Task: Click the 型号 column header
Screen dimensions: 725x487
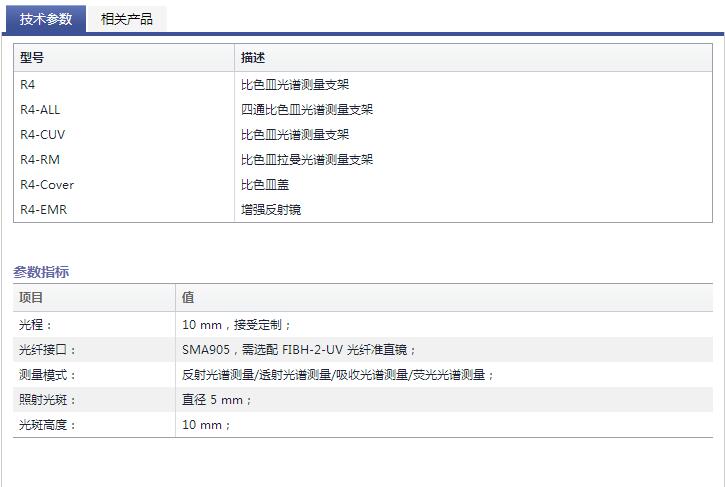Action: pyautogui.click(x=32, y=58)
